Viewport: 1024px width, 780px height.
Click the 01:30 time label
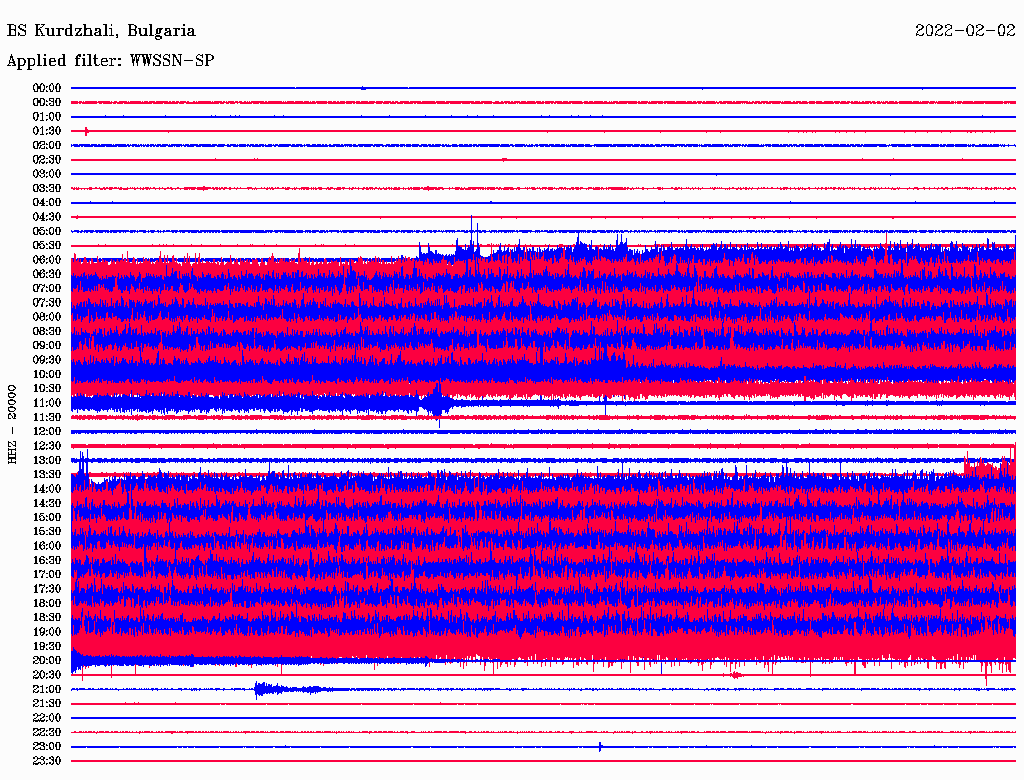click(x=47, y=131)
